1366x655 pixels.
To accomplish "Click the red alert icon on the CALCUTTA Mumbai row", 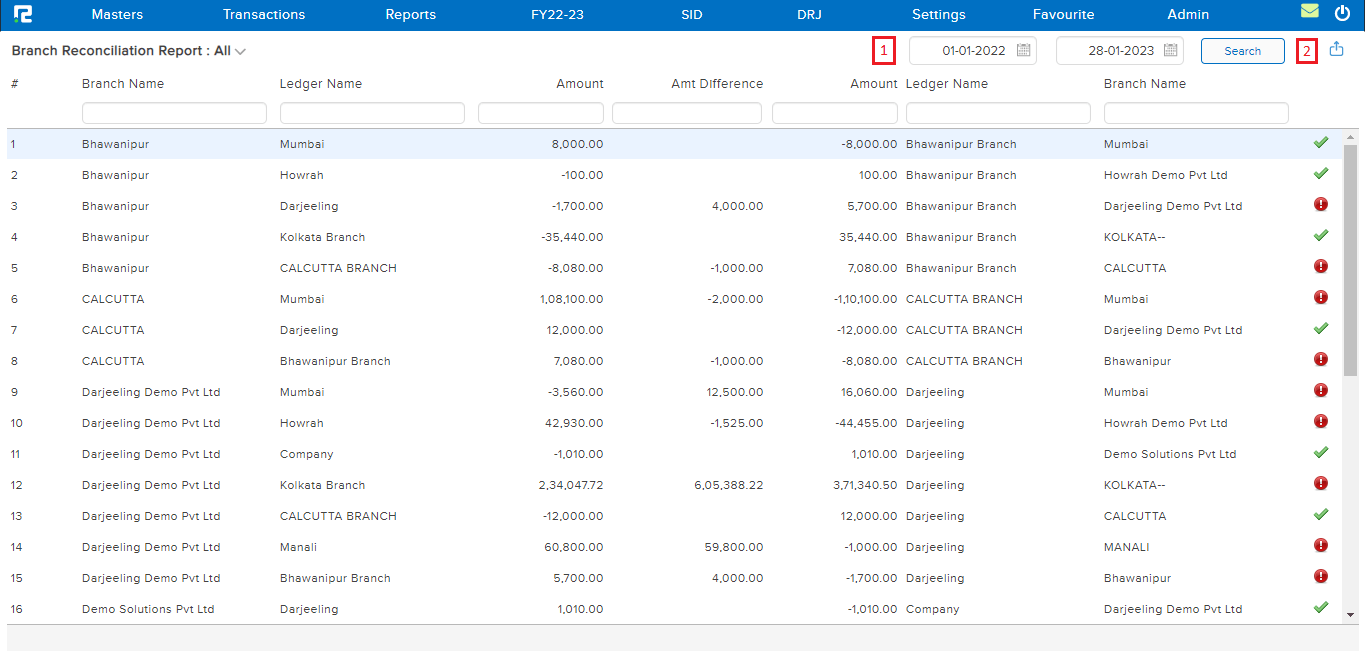I will (x=1321, y=297).
